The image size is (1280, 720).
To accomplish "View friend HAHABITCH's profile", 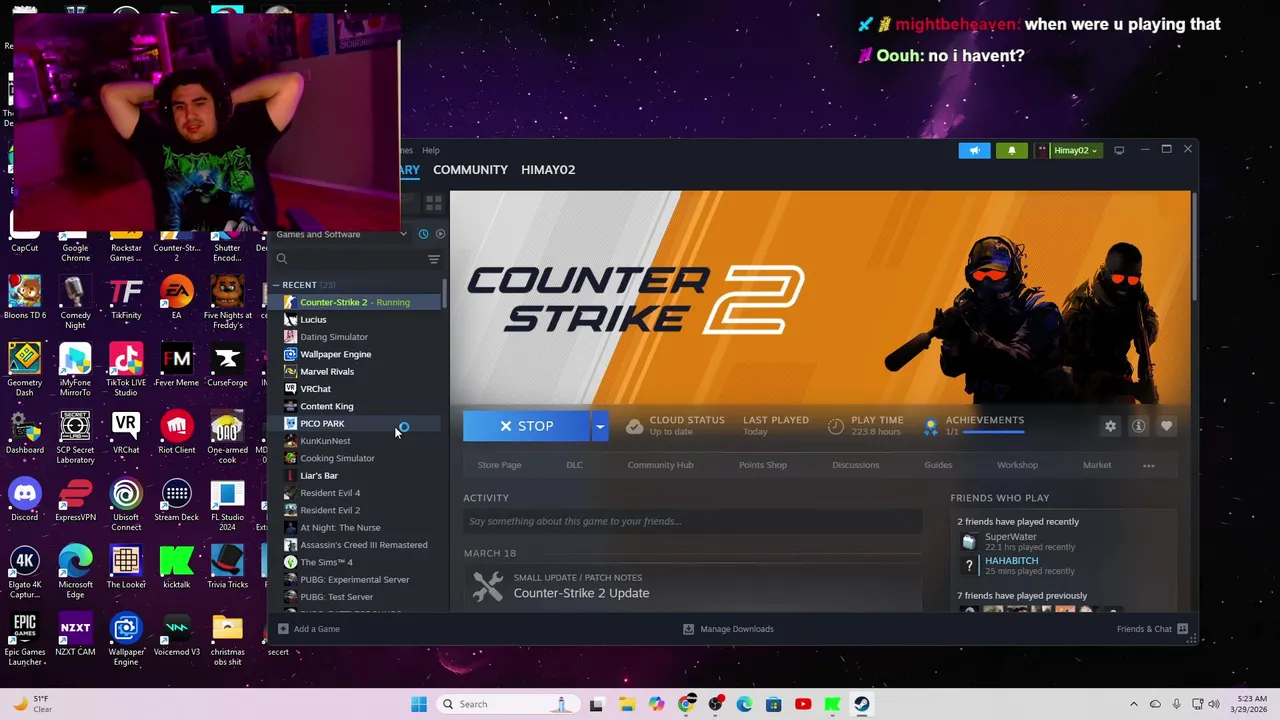I will point(1011,561).
